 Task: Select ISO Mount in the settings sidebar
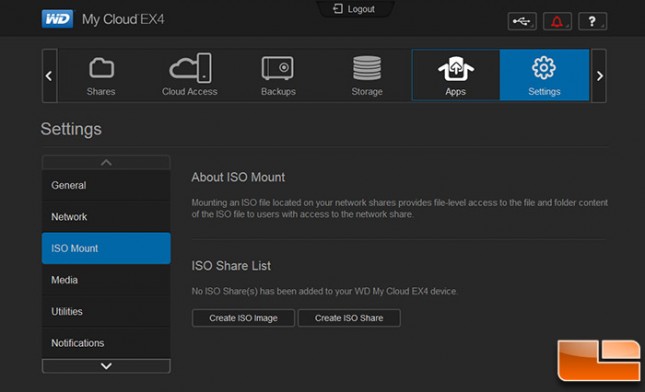(x=106, y=248)
